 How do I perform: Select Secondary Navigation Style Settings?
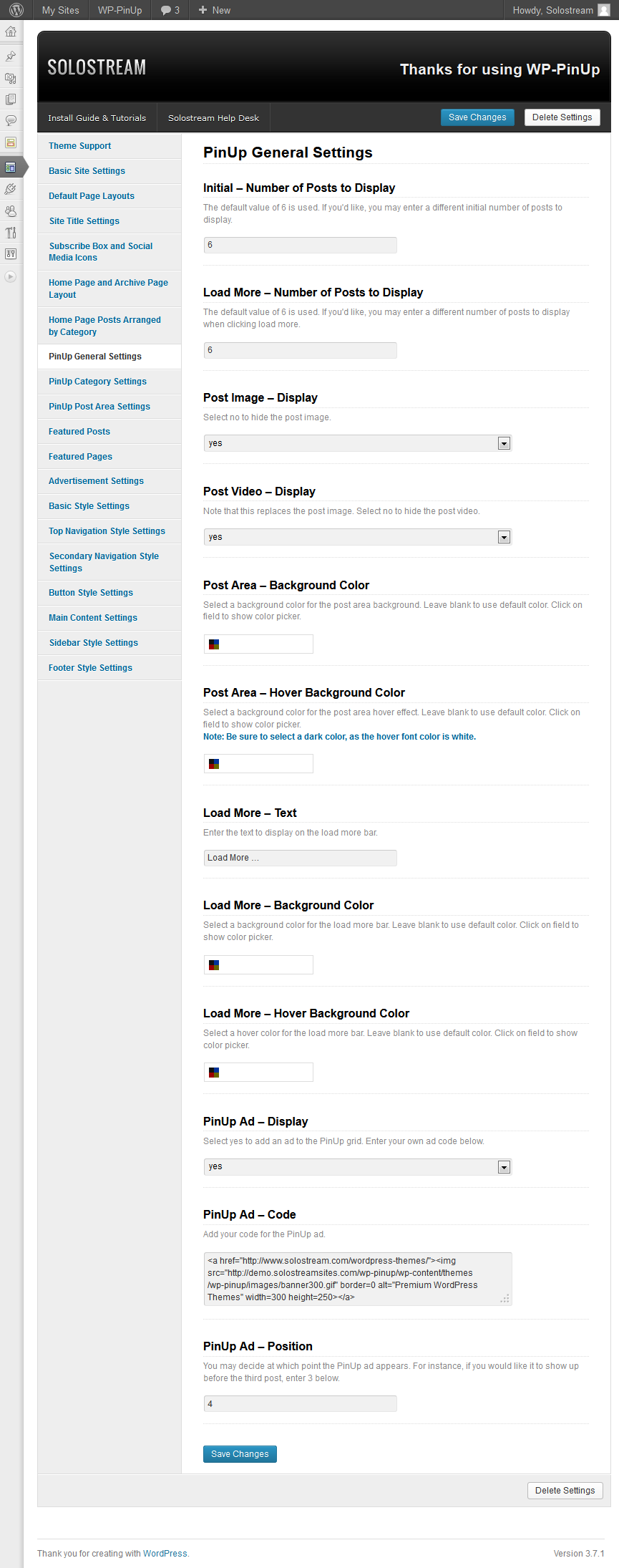(x=109, y=562)
